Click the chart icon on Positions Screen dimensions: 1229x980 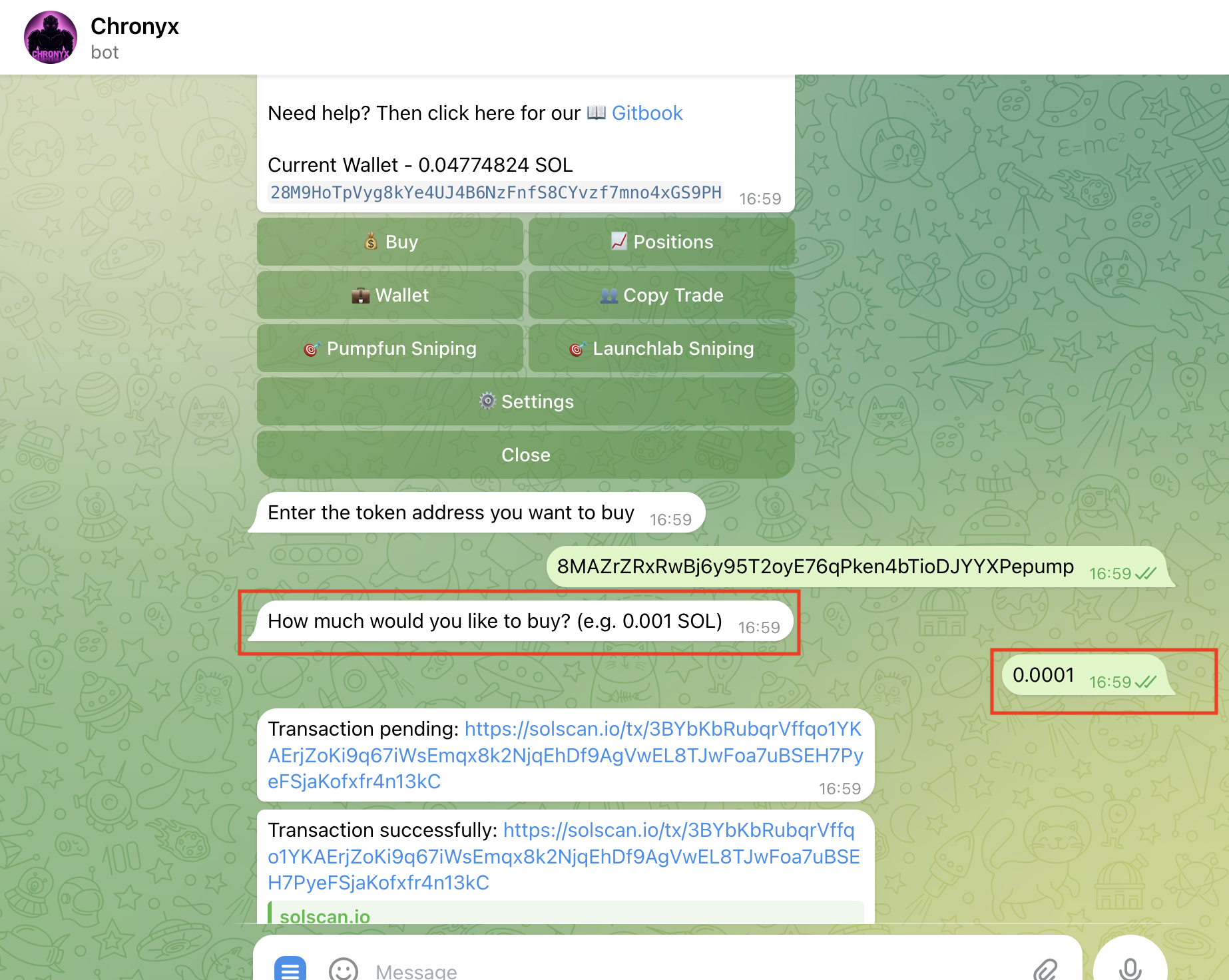618,242
